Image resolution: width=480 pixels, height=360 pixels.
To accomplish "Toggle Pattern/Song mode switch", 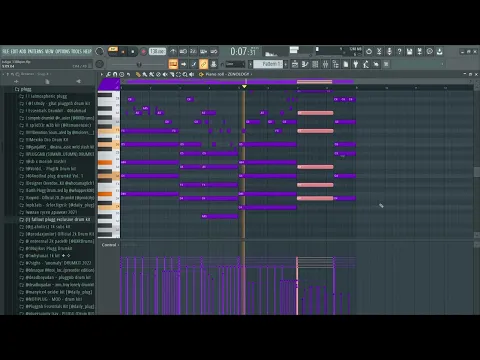I will click(x=113, y=50).
